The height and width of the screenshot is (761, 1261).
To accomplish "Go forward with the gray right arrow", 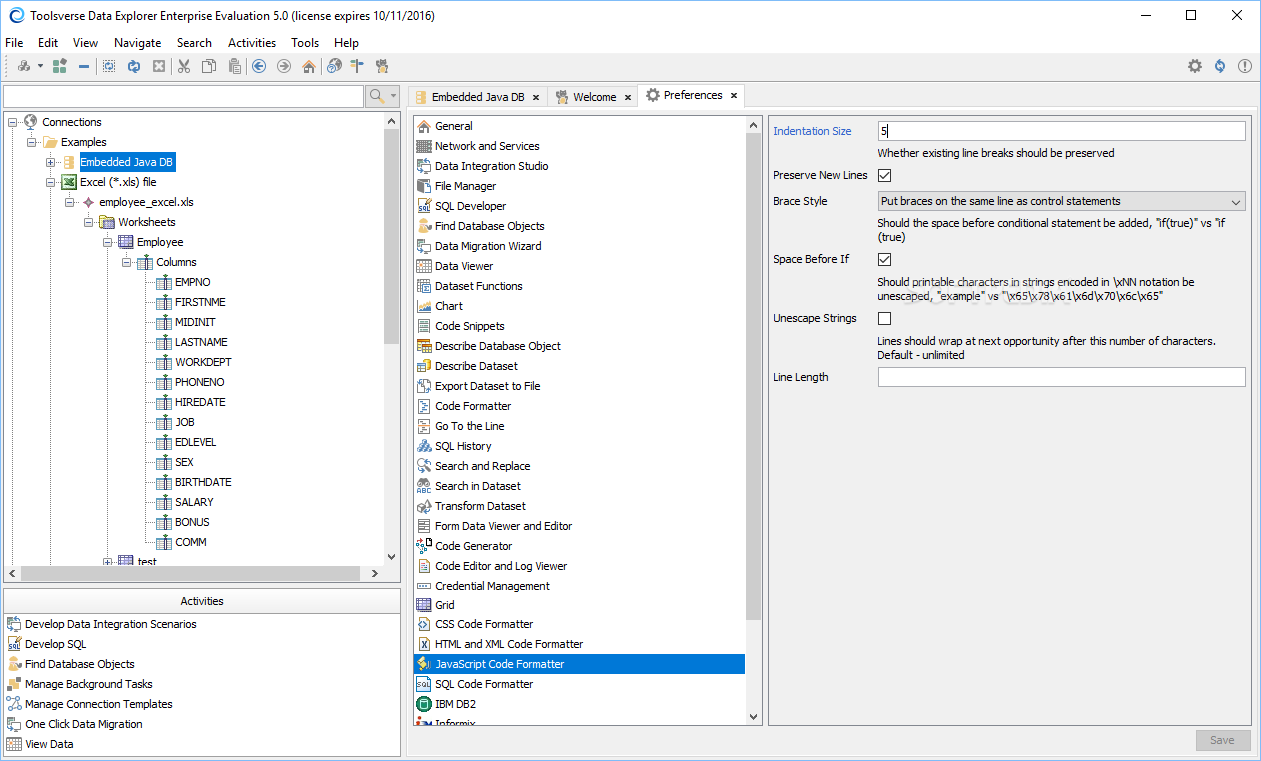I will 284,66.
